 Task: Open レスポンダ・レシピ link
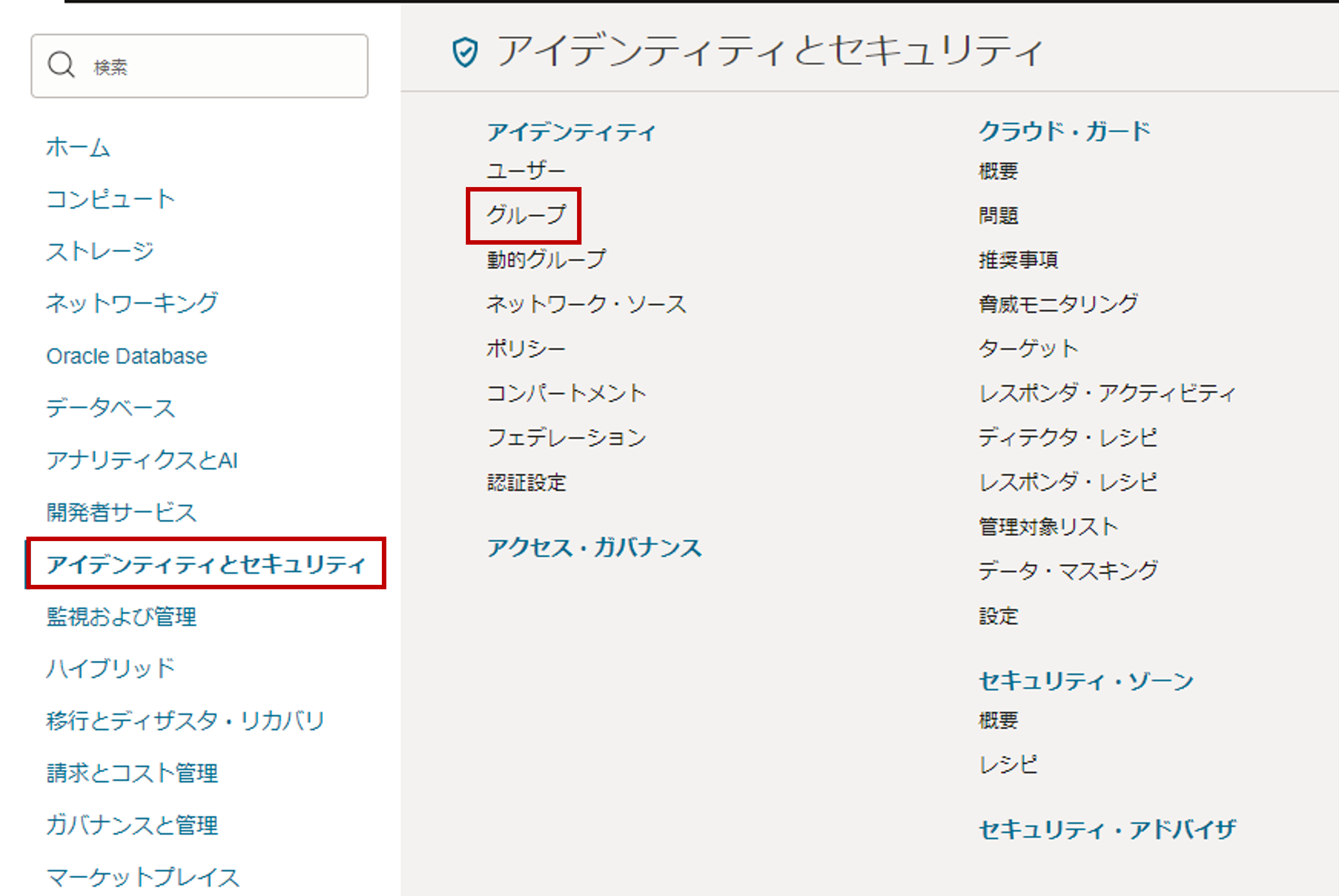[1068, 482]
